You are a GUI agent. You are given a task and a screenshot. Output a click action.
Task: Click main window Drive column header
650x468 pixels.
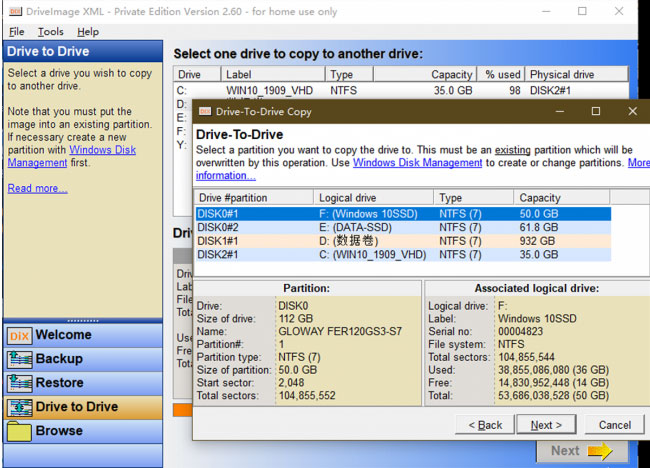pos(197,75)
